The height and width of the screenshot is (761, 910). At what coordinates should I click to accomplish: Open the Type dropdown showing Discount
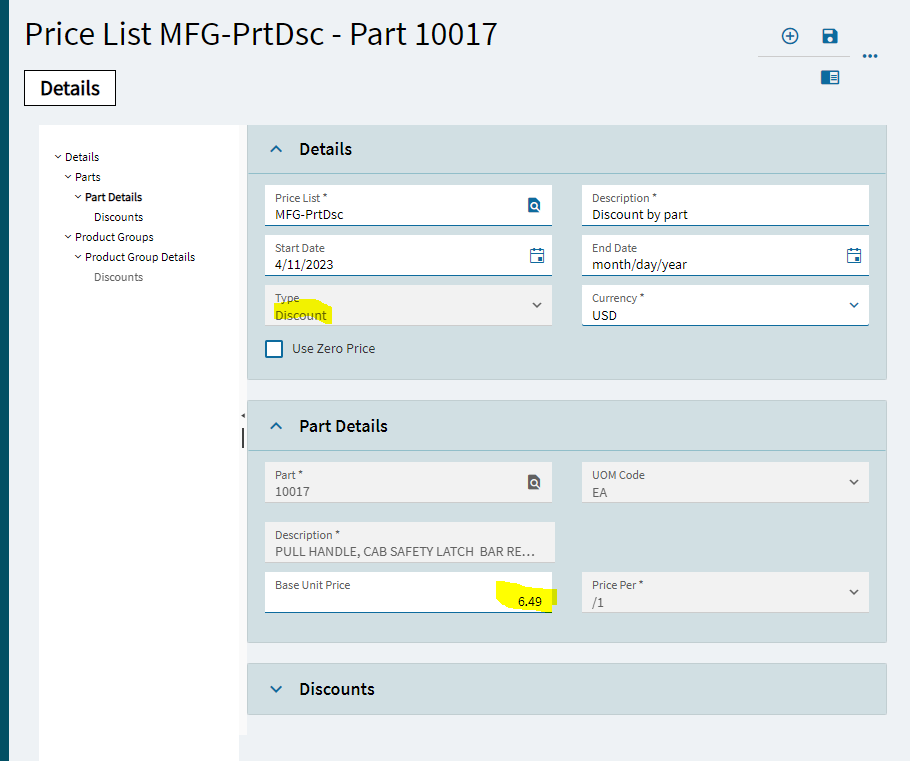537,305
